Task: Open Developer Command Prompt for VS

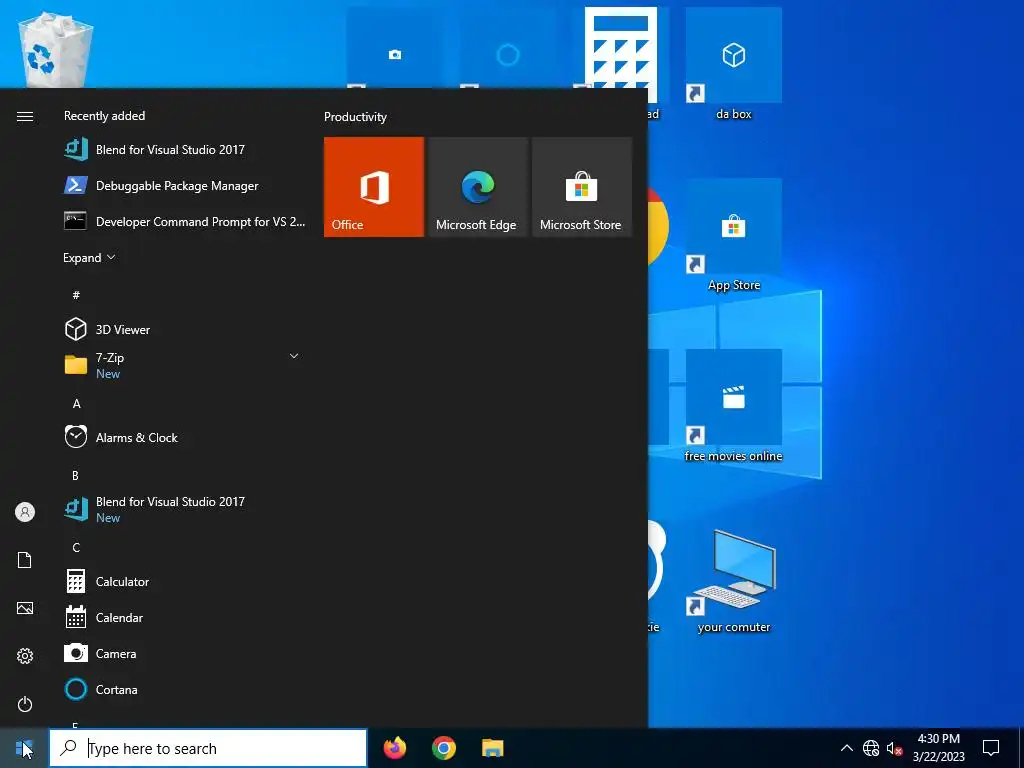Action: (x=185, y=221)
